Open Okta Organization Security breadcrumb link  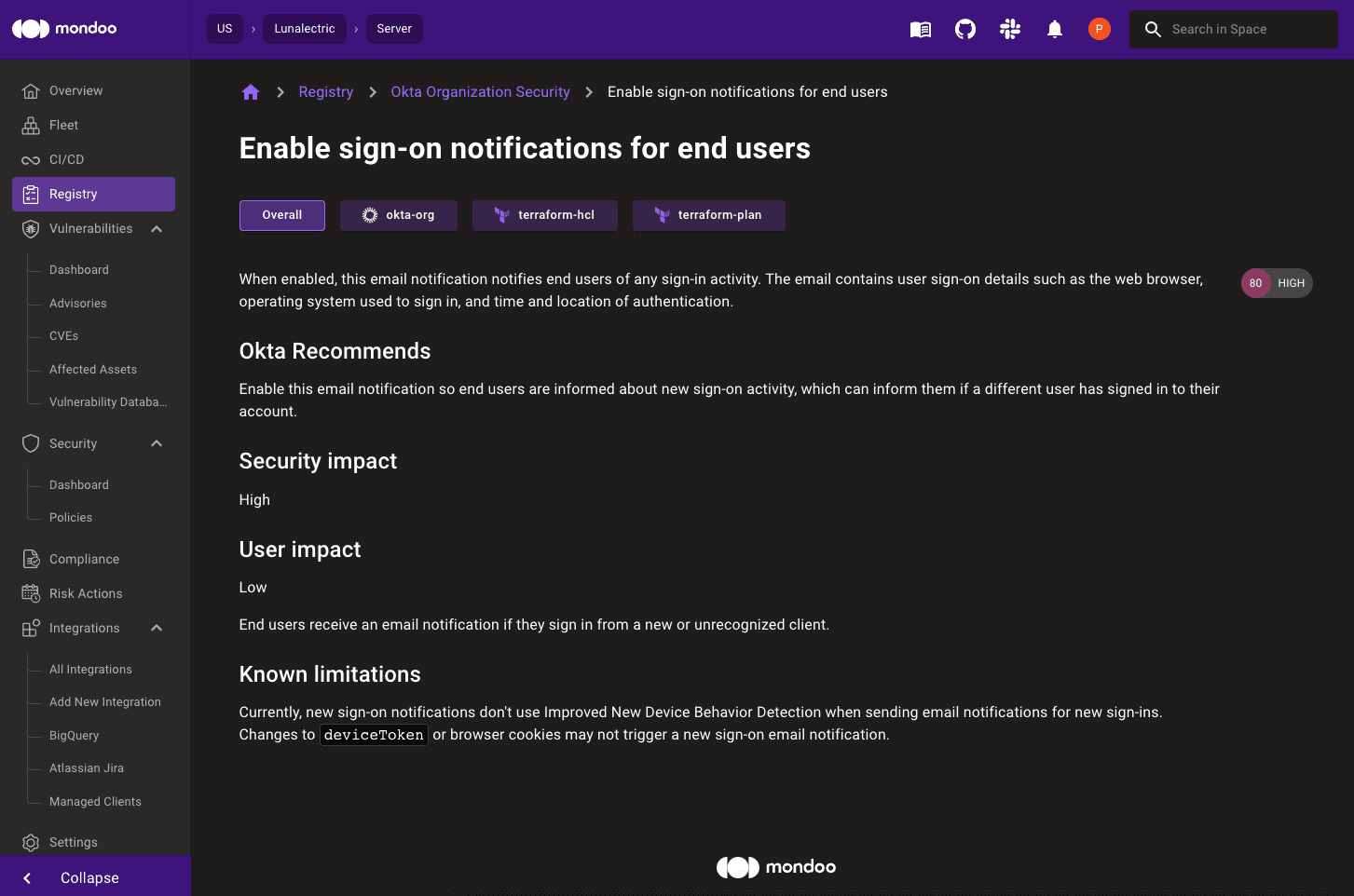point(480,92)
